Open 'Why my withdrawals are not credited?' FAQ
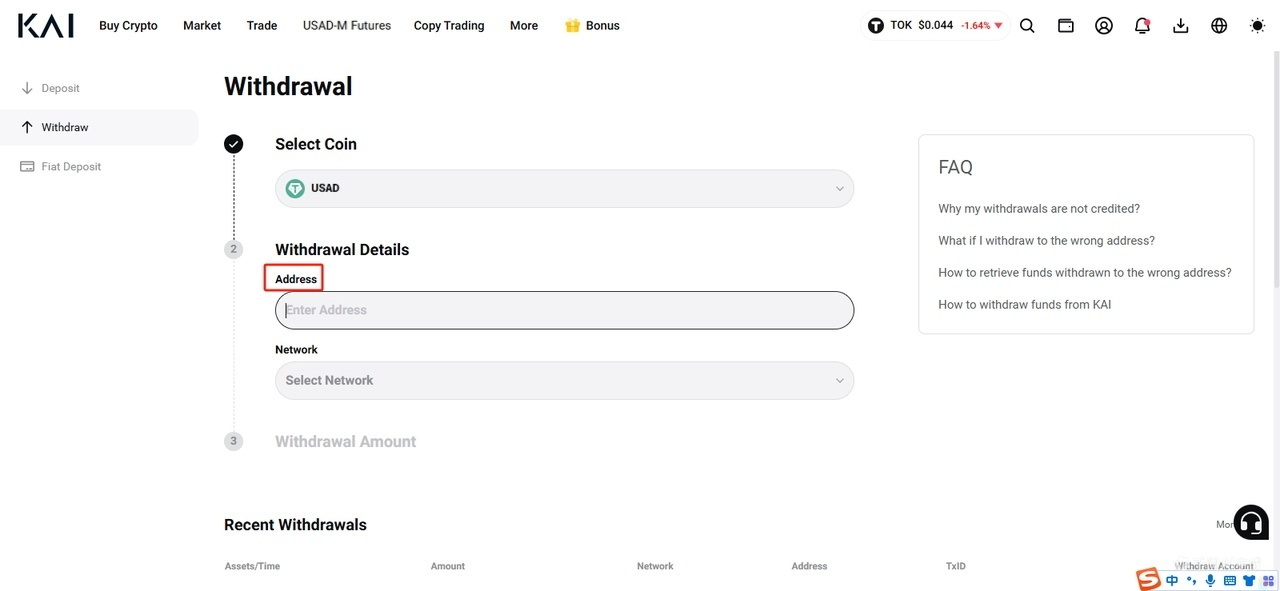 click(1039, 209)
